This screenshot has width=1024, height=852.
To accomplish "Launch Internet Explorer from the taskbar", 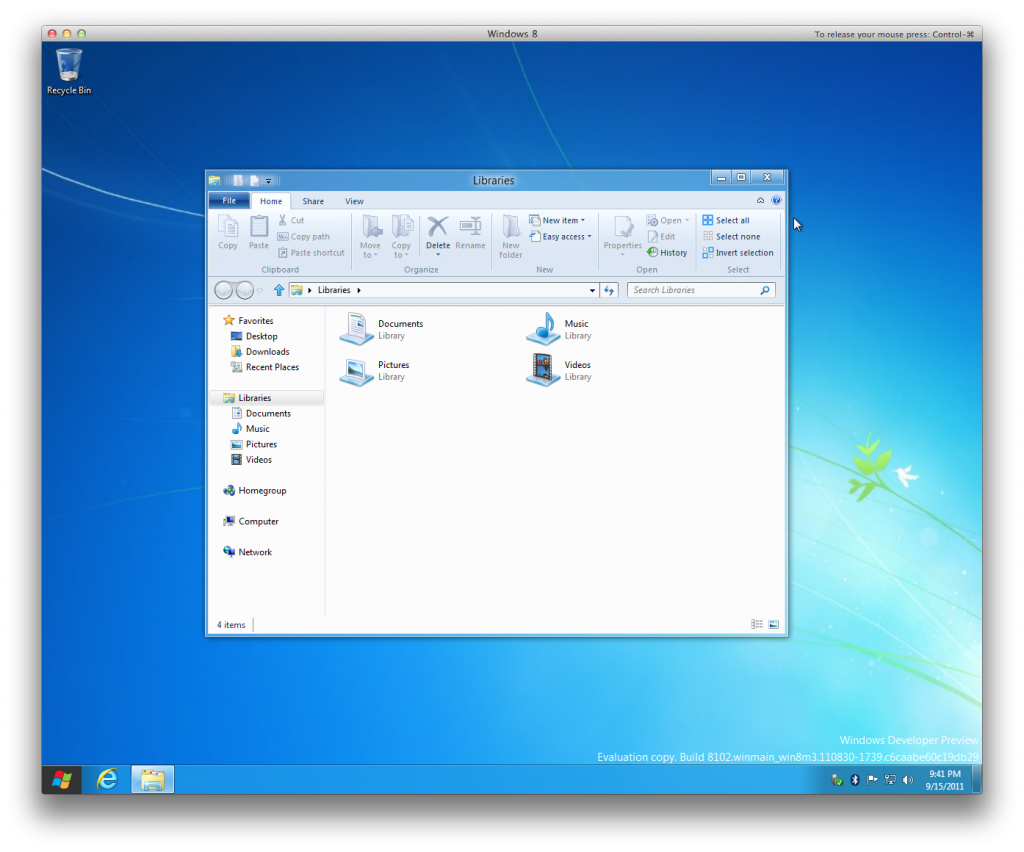I will click(x=107, y=778).
